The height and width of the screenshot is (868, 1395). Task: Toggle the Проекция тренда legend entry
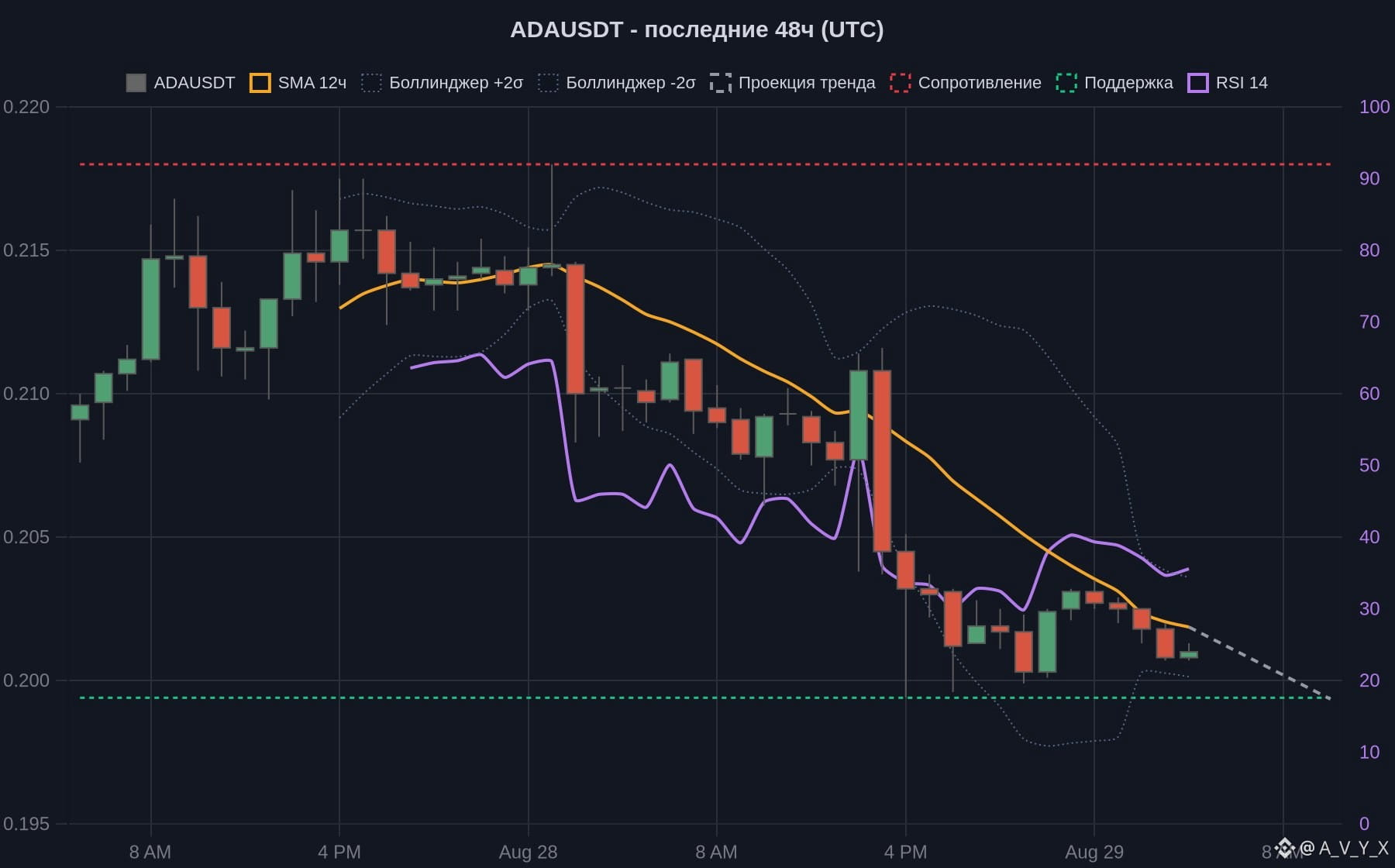coord(793,83)
